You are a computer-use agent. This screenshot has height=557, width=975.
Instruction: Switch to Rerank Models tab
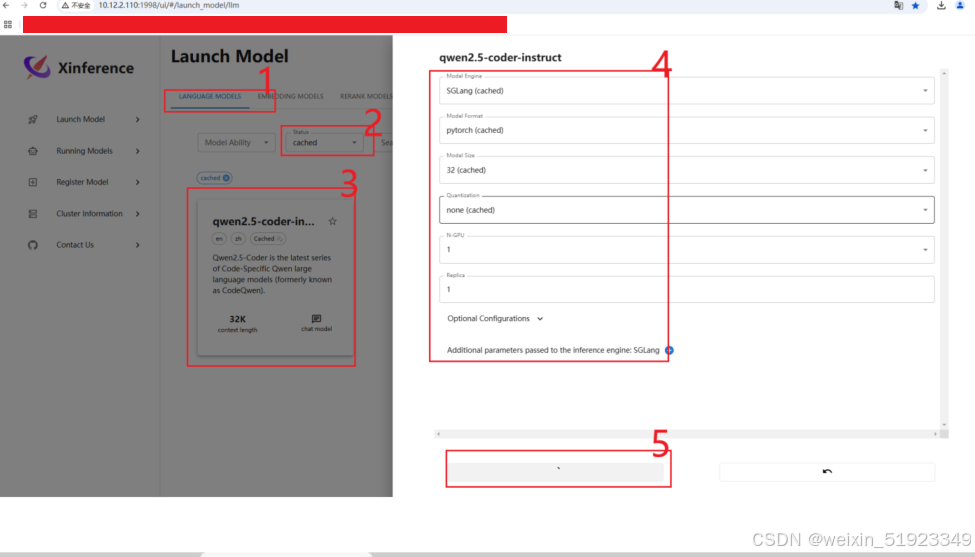tap(366, 96)
